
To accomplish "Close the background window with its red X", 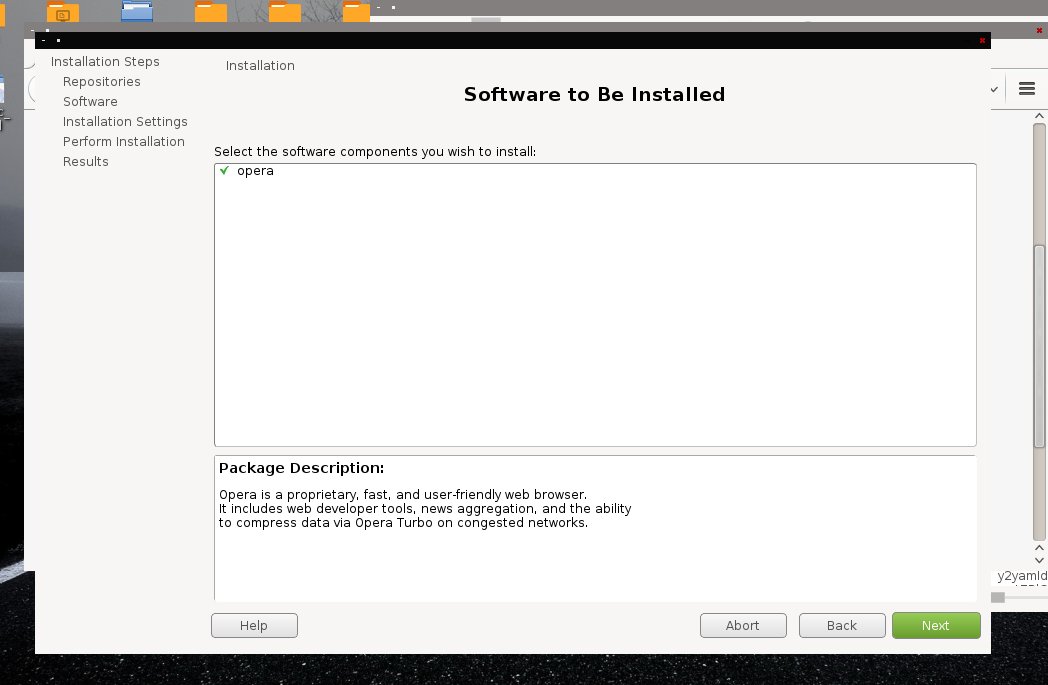I will tap(1039, 30).
